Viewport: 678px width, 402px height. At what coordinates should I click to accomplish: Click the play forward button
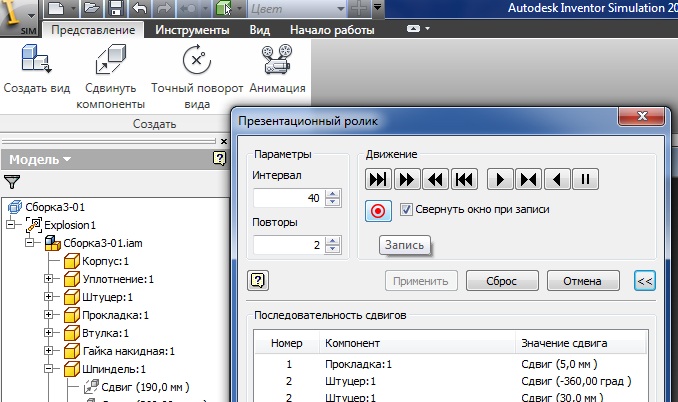[x=500, y=179]
